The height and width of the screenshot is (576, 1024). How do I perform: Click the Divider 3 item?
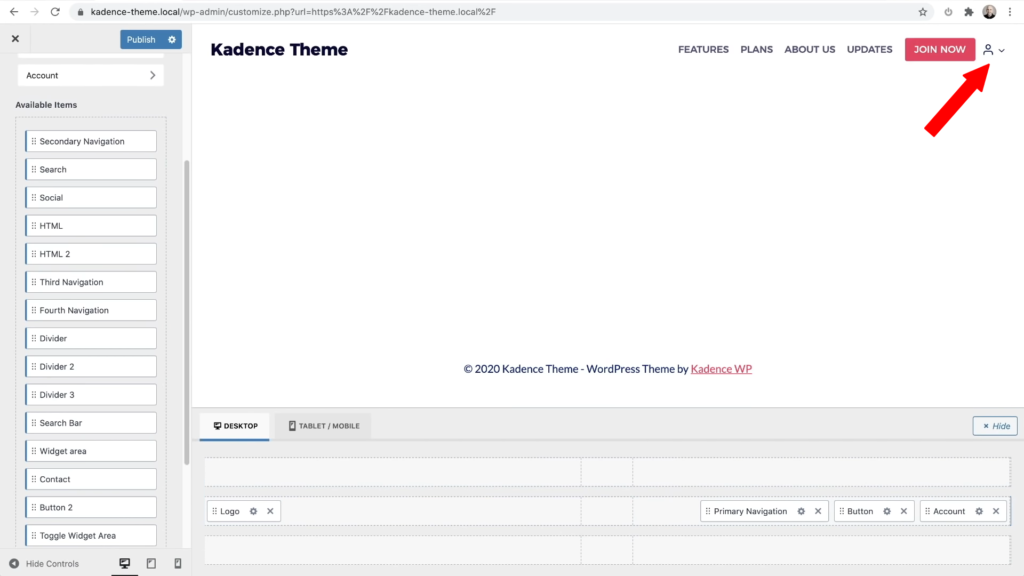(91, 394)
